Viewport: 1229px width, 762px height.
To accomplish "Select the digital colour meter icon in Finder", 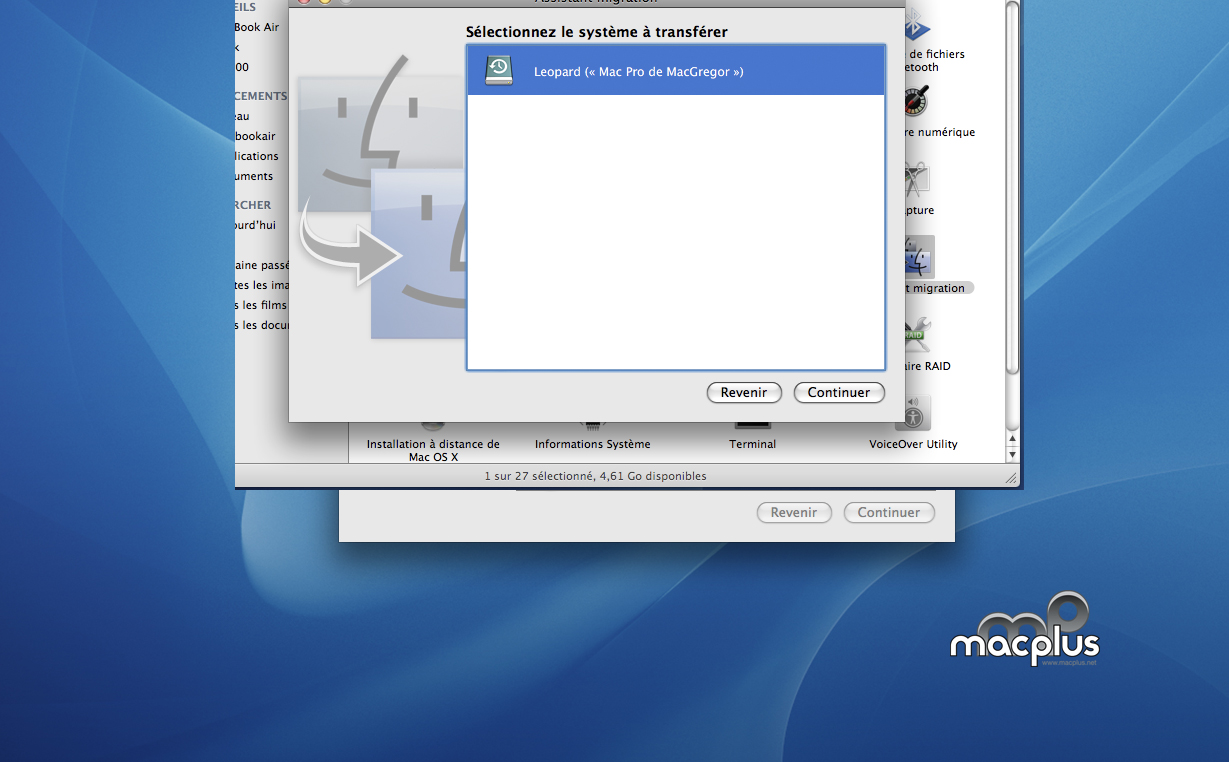I will coord(917,102).
